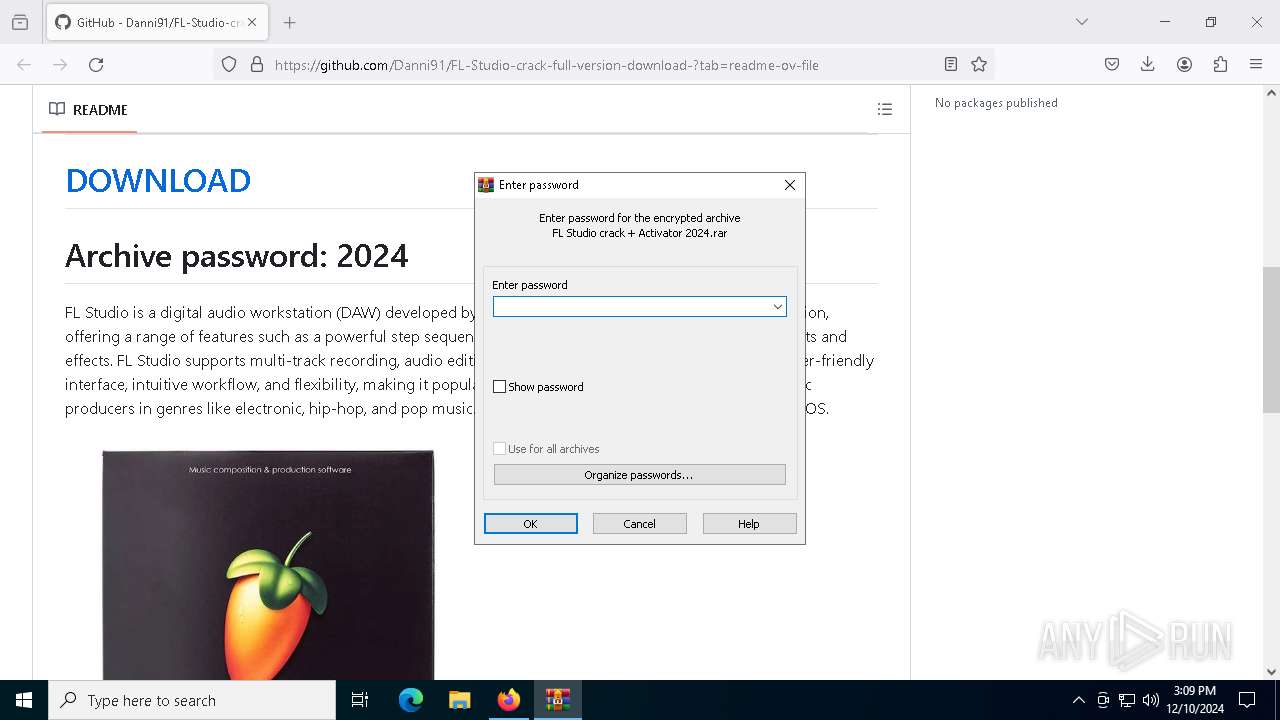Open the password history dropdown arrow
The height and width of the screenshot is (720, 1280).
pyautogui.click(x=777, y=307)
